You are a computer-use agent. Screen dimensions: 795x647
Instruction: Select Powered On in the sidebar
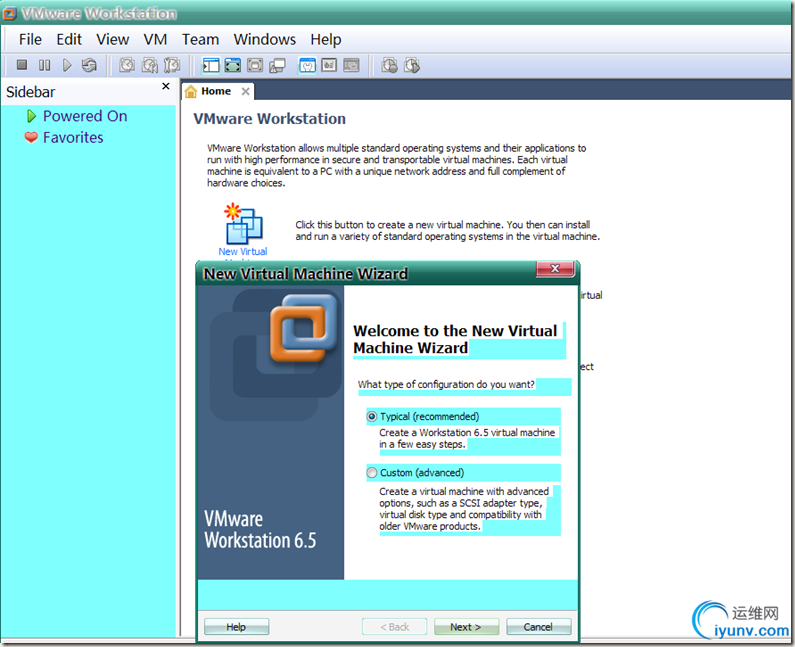(85, 116)
